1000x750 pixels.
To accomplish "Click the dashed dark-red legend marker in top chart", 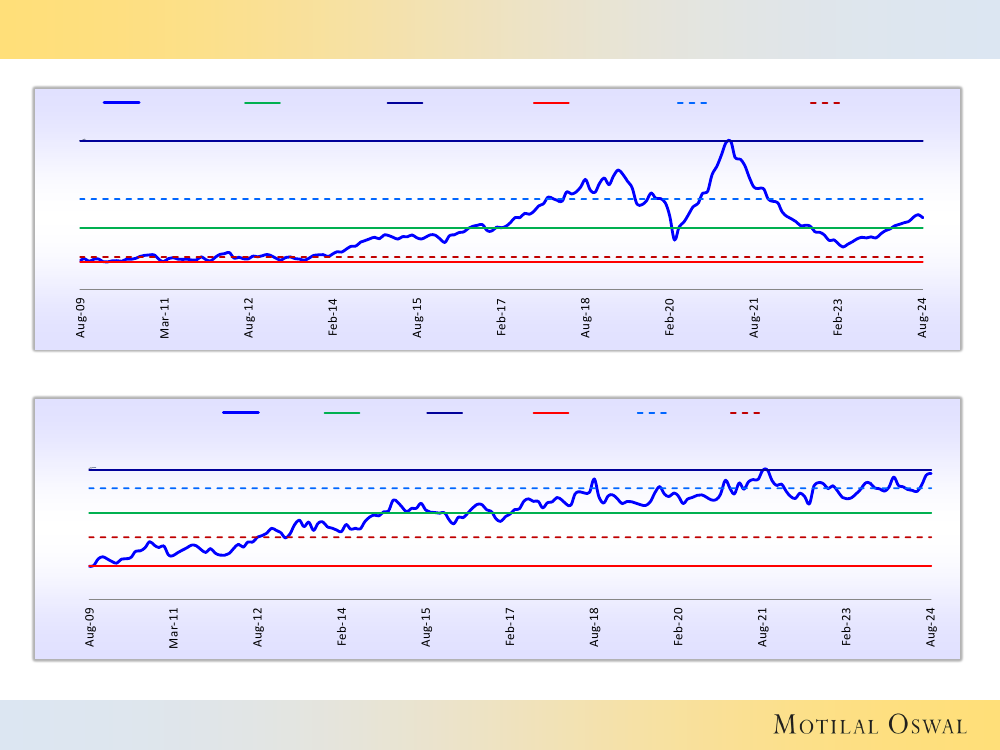I will click(x=825, y=102).
